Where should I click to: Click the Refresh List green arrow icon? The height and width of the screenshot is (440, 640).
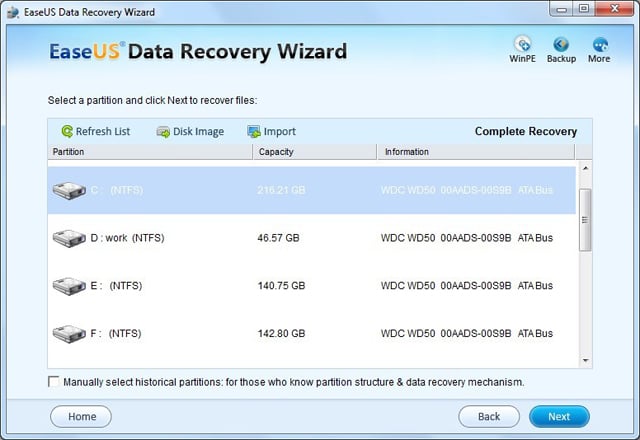(x=67, y=131)
